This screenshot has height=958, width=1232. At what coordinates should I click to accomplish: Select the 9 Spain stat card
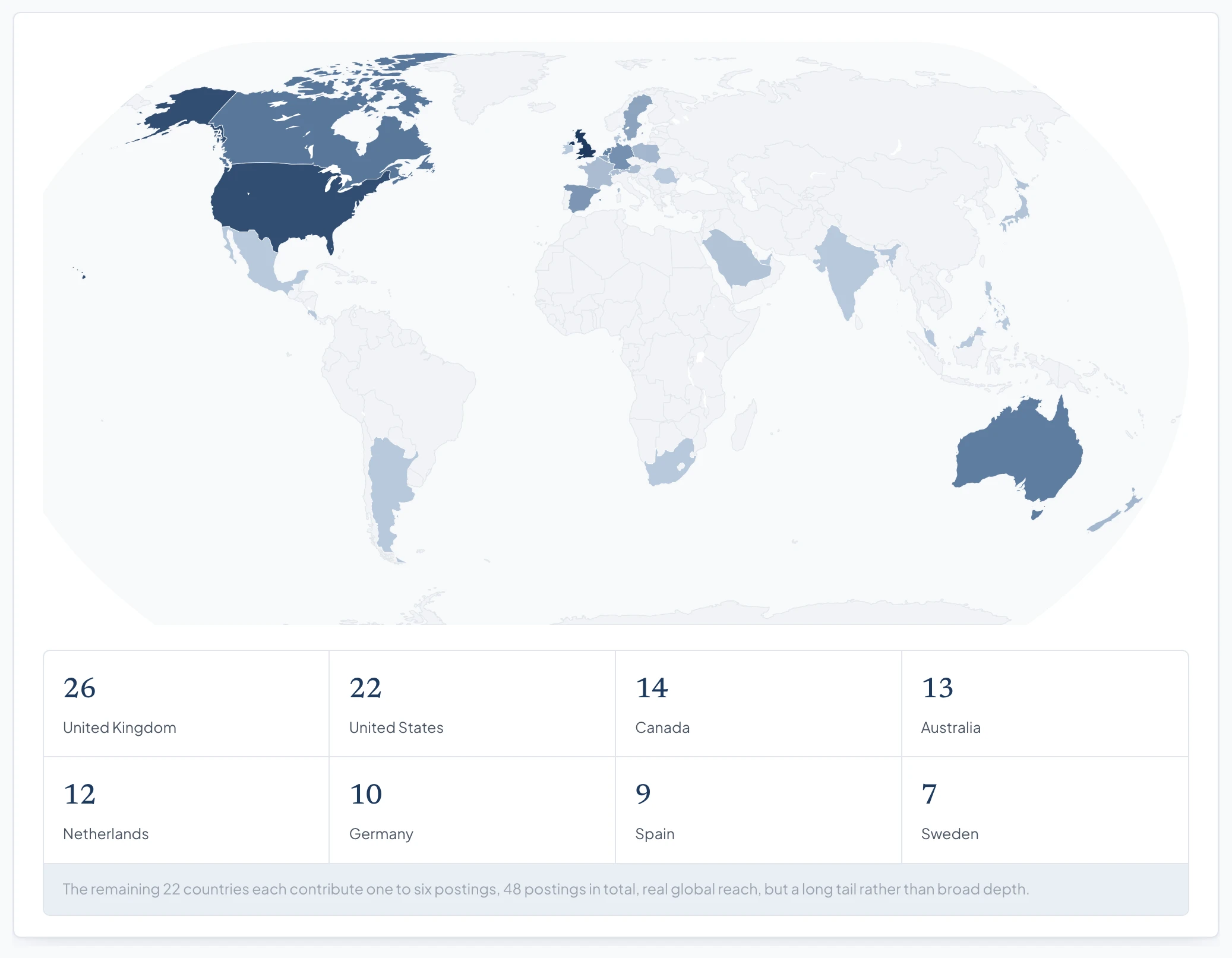(x=759, y=810)
